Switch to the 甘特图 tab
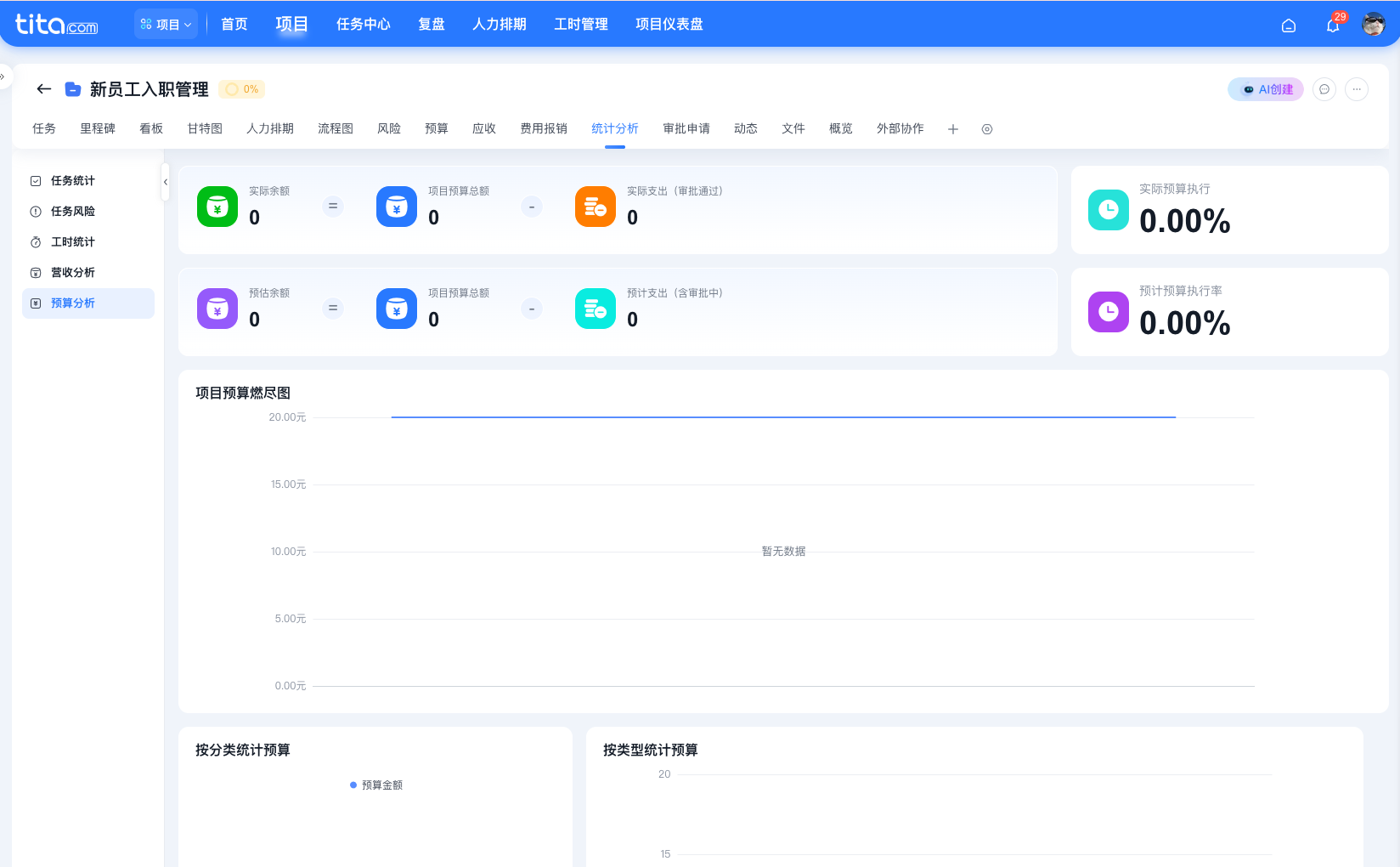This screenshot has height=867, width=1400. pos(205,128)
